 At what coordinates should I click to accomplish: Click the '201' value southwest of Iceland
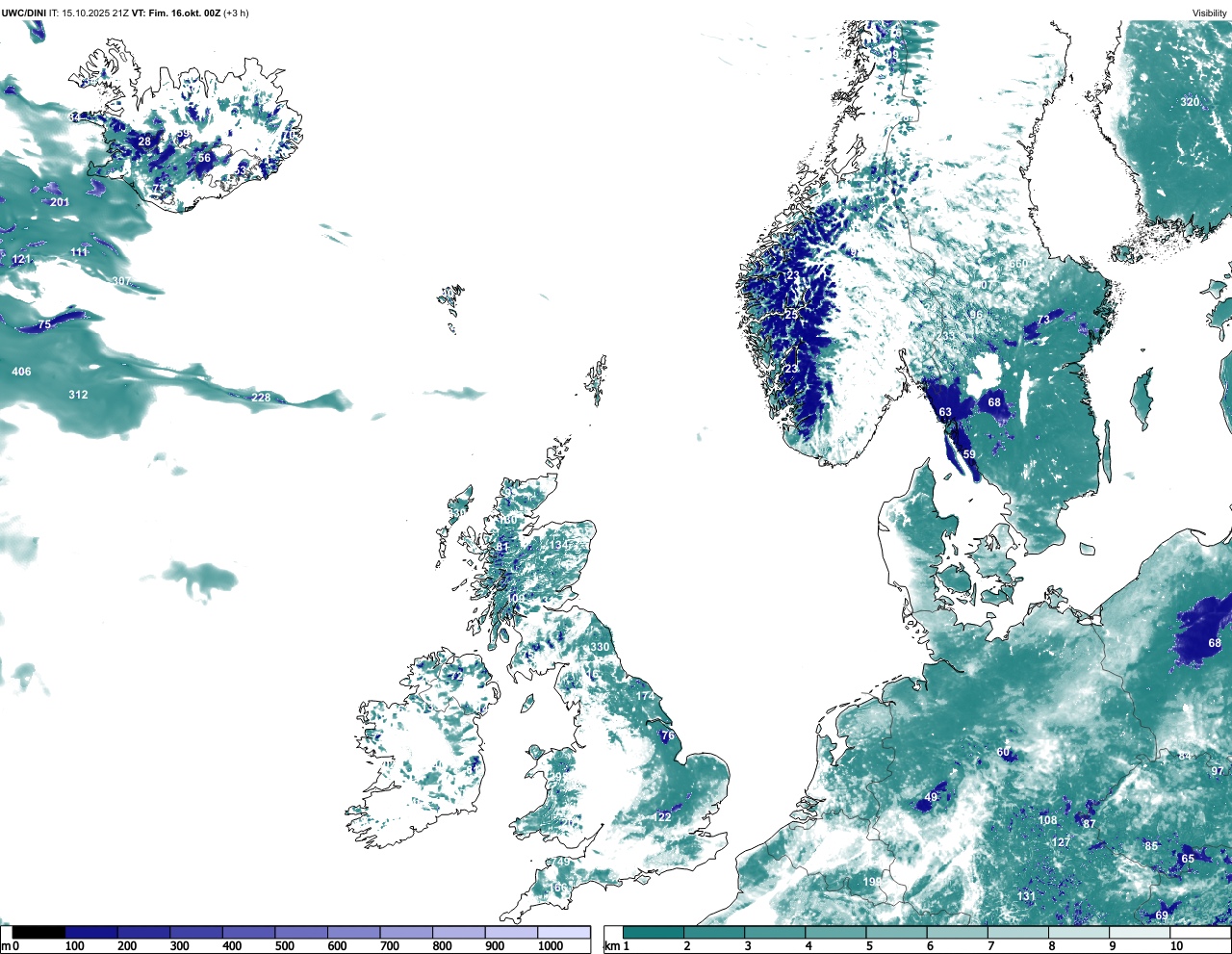pyautogui.click(x=60, y=202)
